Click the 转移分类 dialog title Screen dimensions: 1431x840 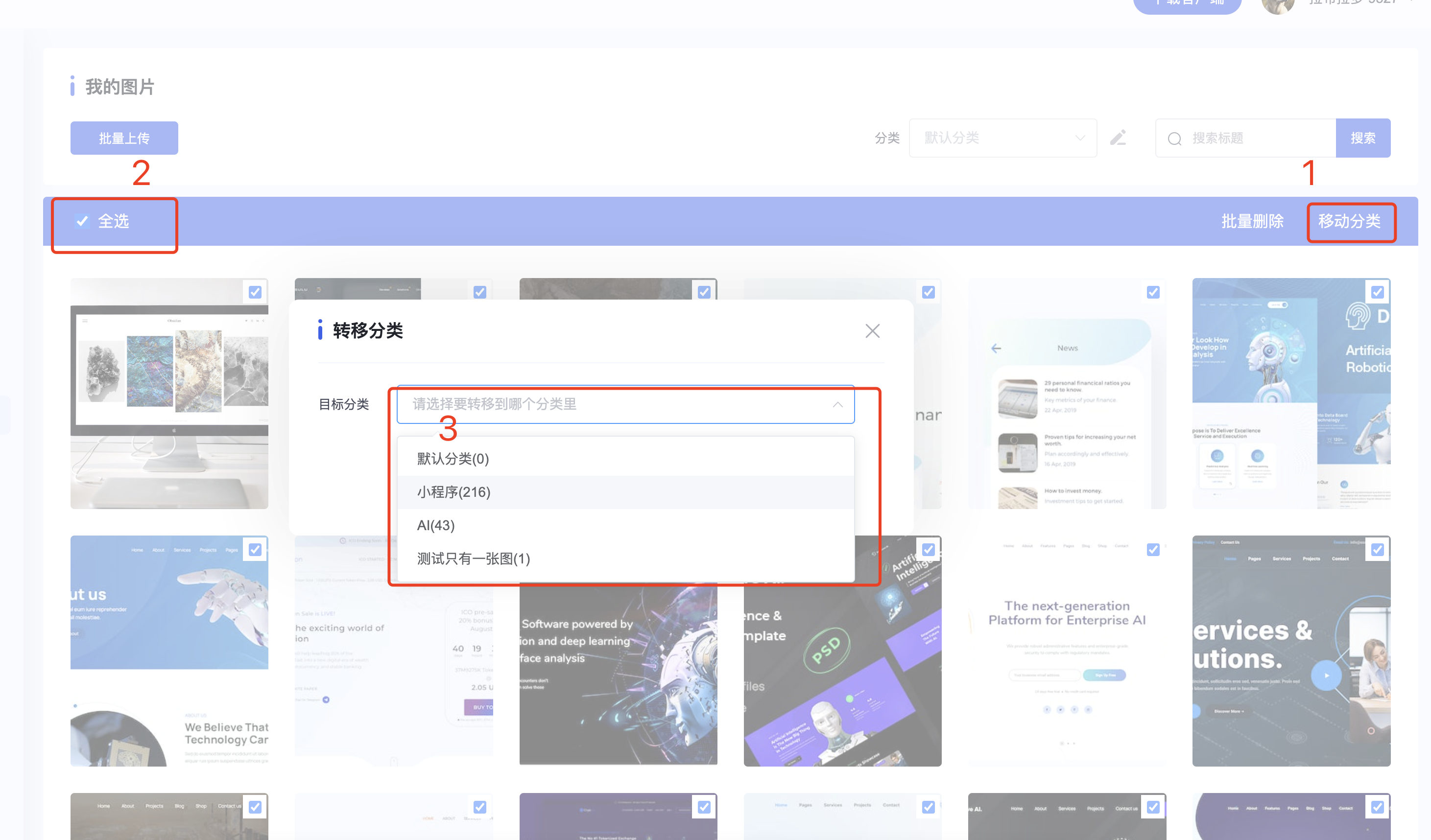367,330
